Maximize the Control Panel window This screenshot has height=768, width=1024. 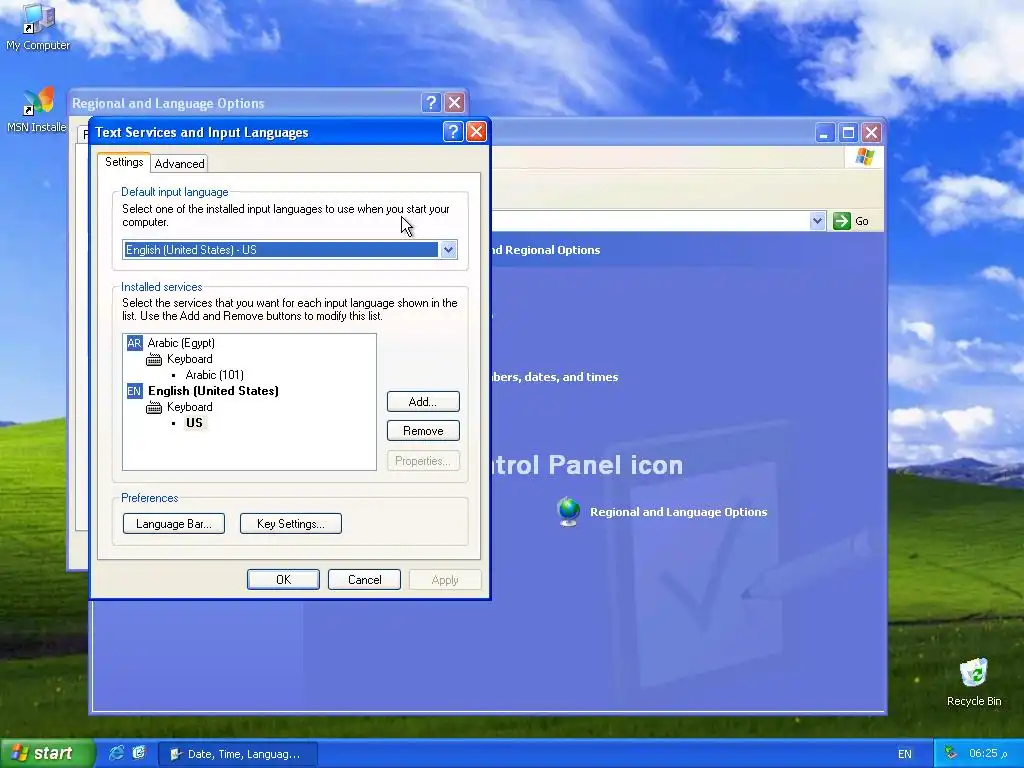(848, 133)
